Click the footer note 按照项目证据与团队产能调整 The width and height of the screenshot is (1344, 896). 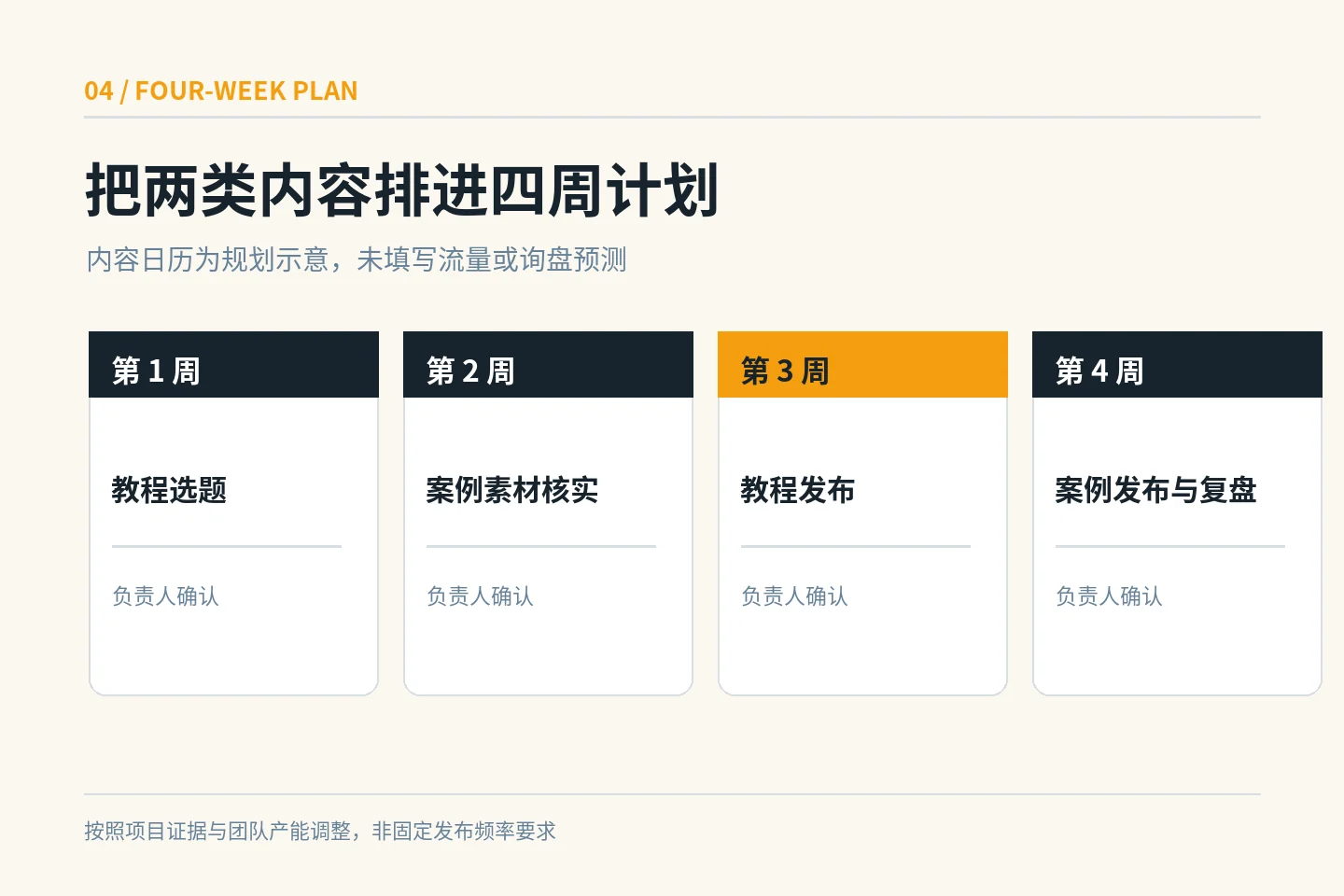coord(217,831)
